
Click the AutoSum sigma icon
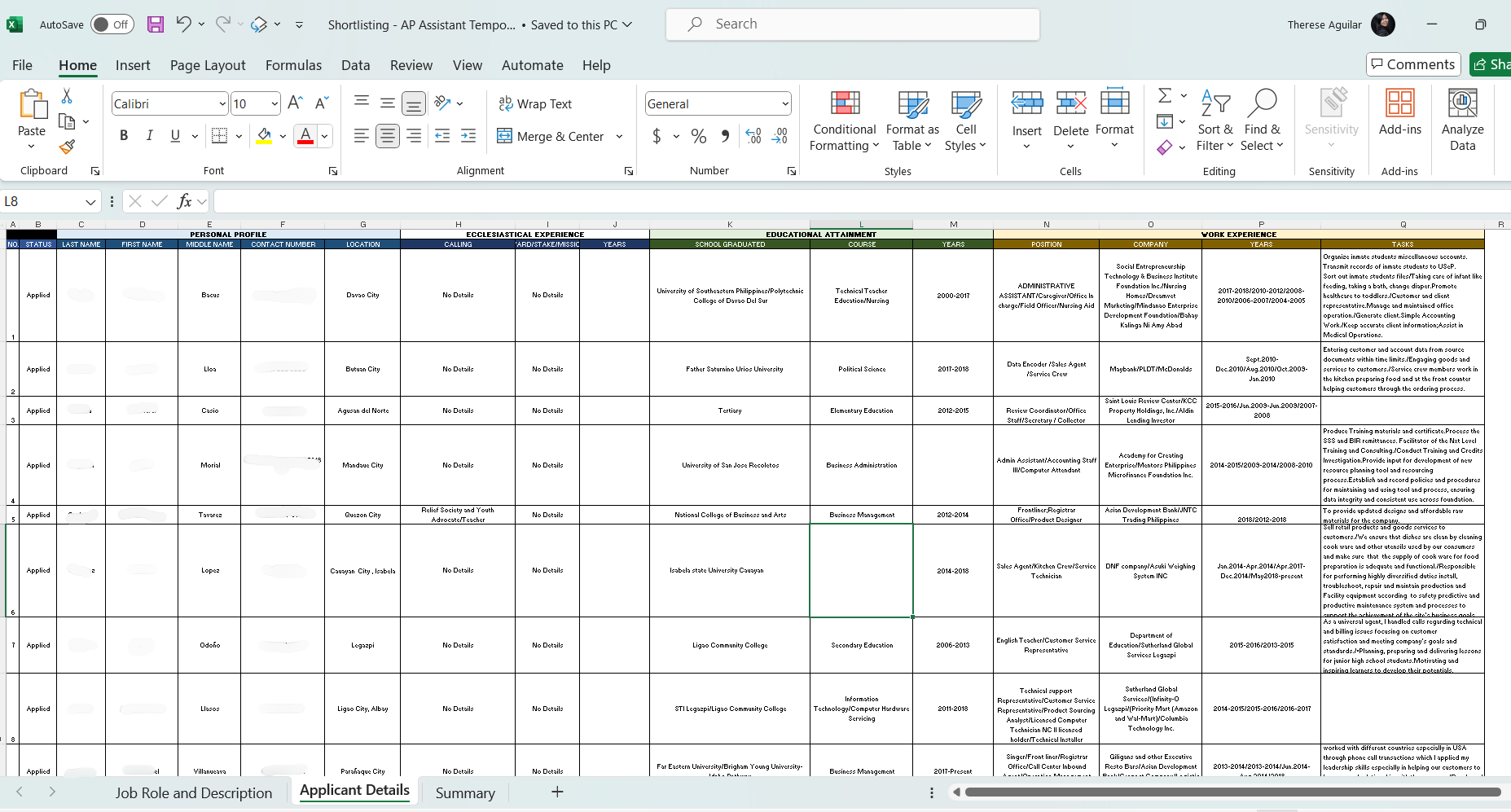click(1165, 96)
